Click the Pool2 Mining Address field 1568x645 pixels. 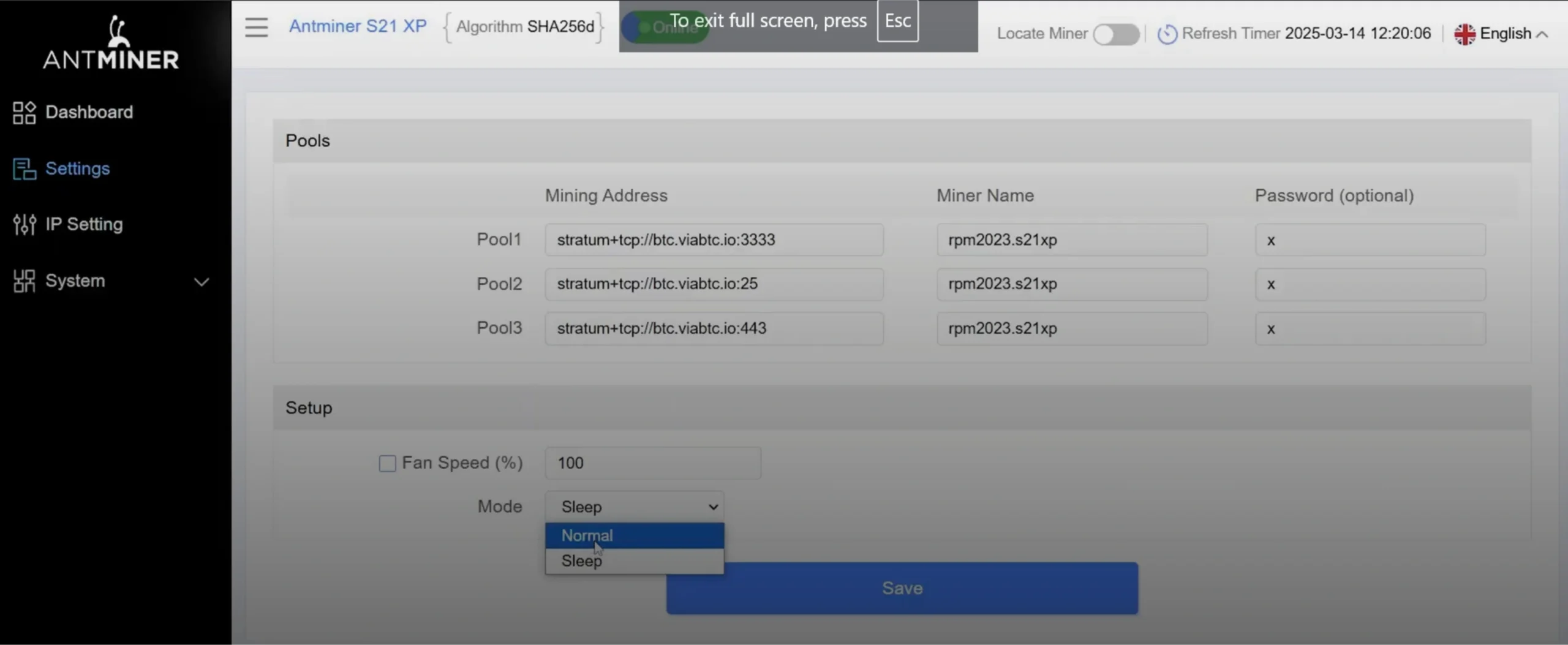point(714,284)
